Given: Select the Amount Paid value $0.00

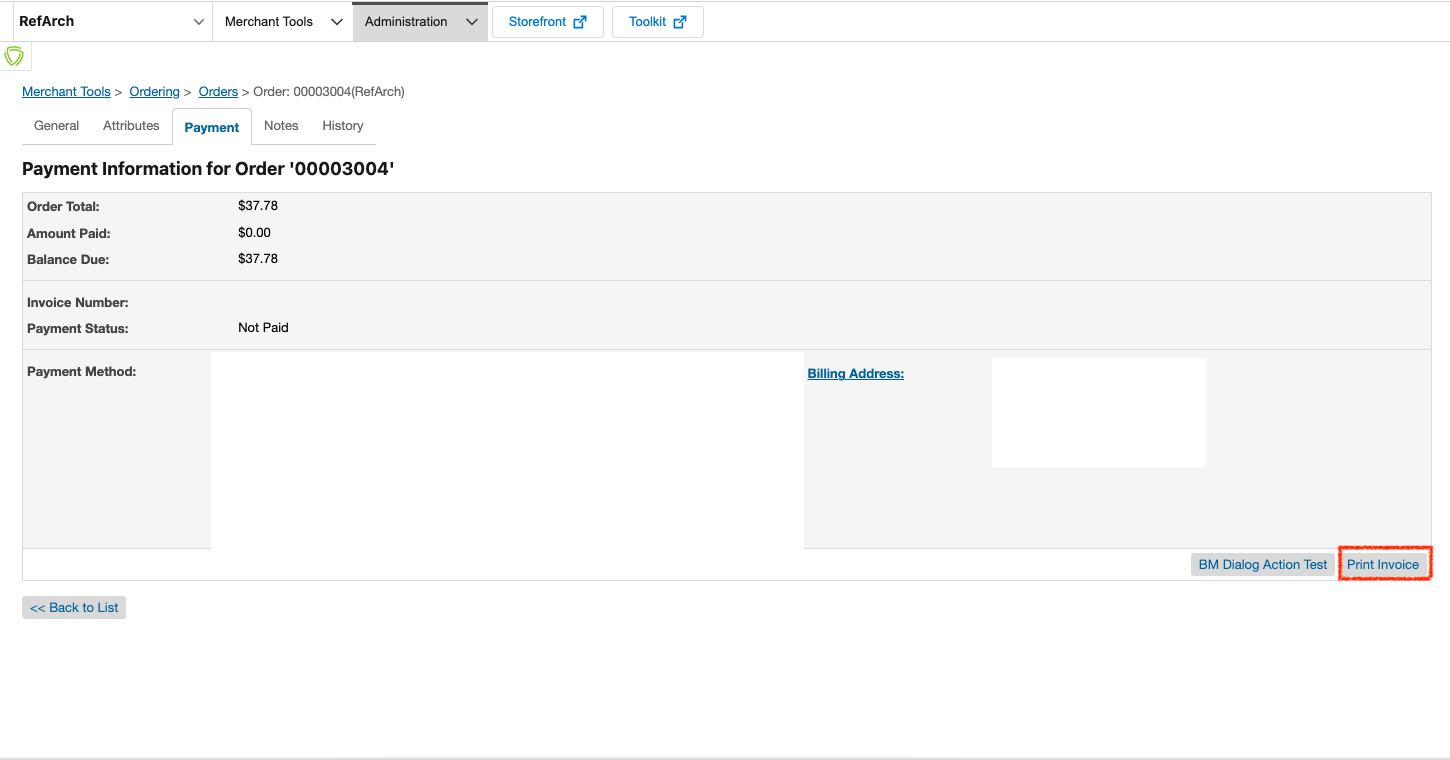Looking at the screenshot, I should point(255,233).
